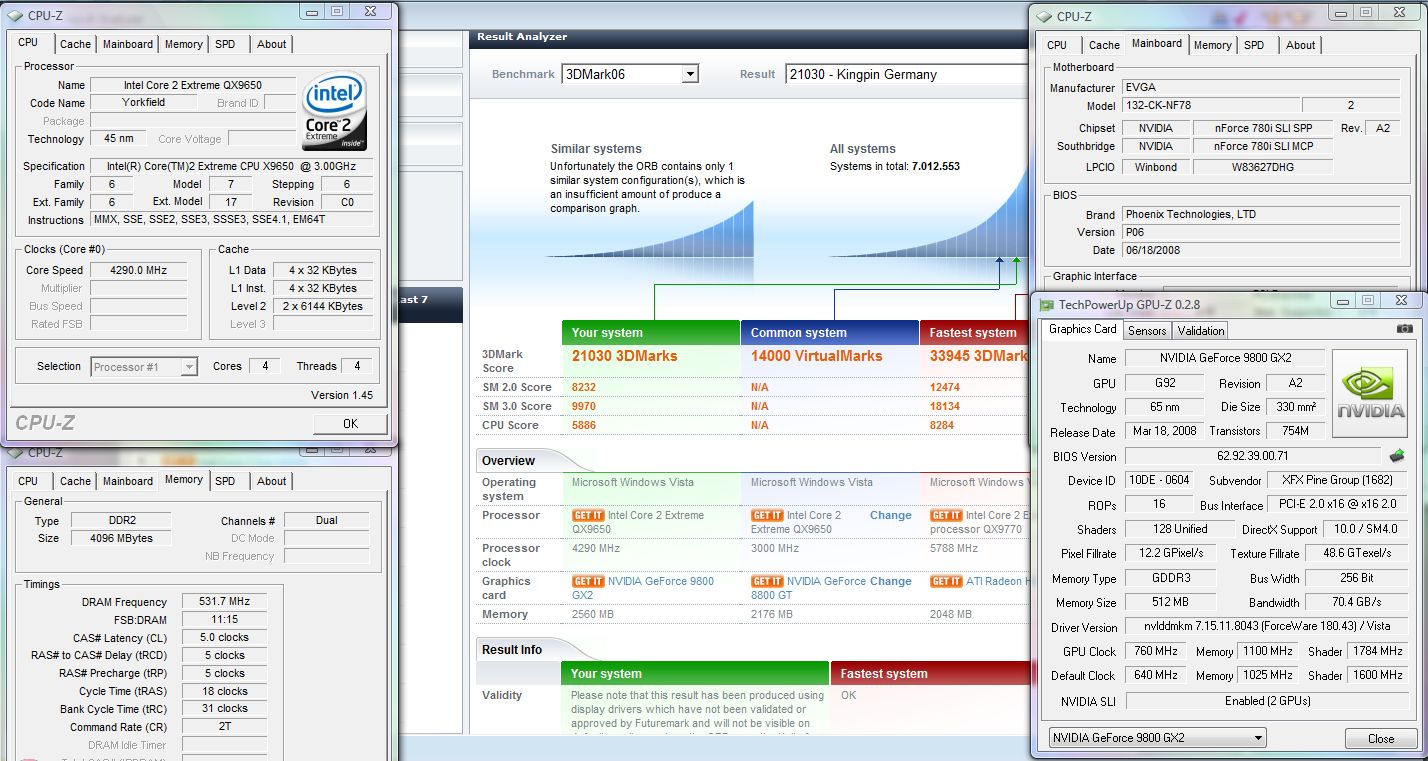This screenshot has height=761, width=1428.
Task: Click the BIOS Version field in GPU-Z
Action: 1252,456
